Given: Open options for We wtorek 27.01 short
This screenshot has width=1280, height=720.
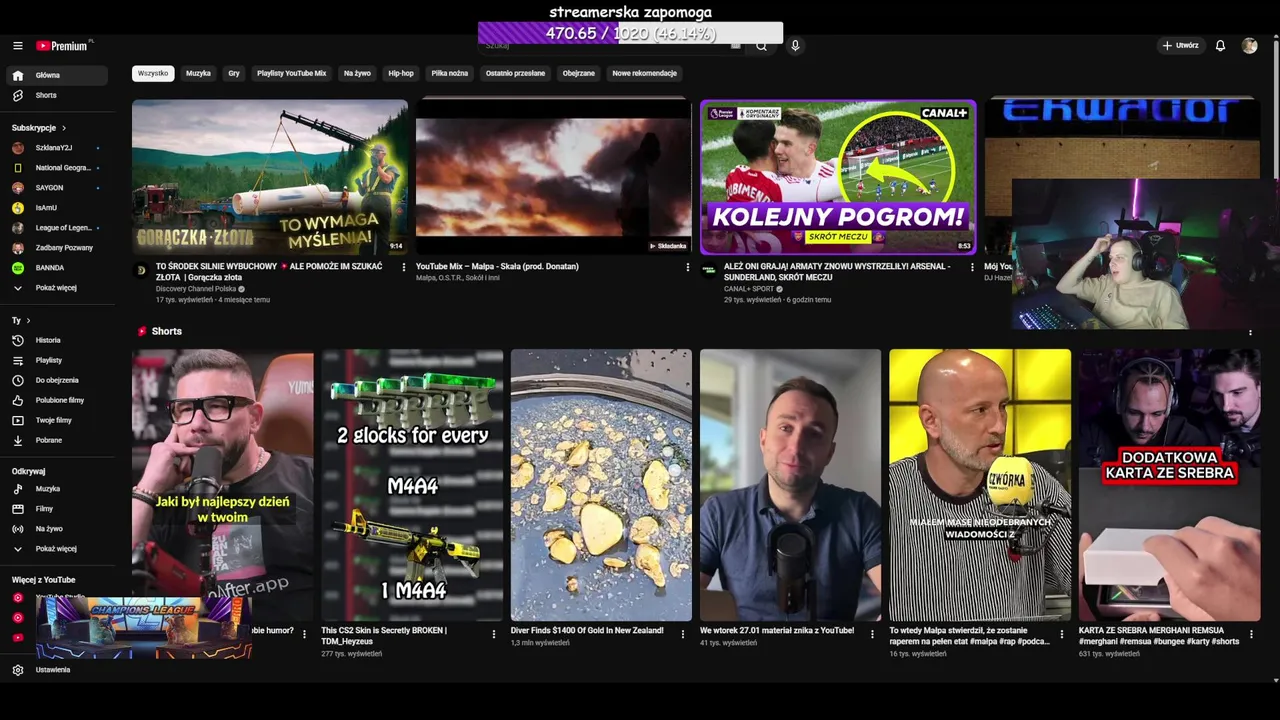Looking at the screenshot, I should [x=872, y=633].
